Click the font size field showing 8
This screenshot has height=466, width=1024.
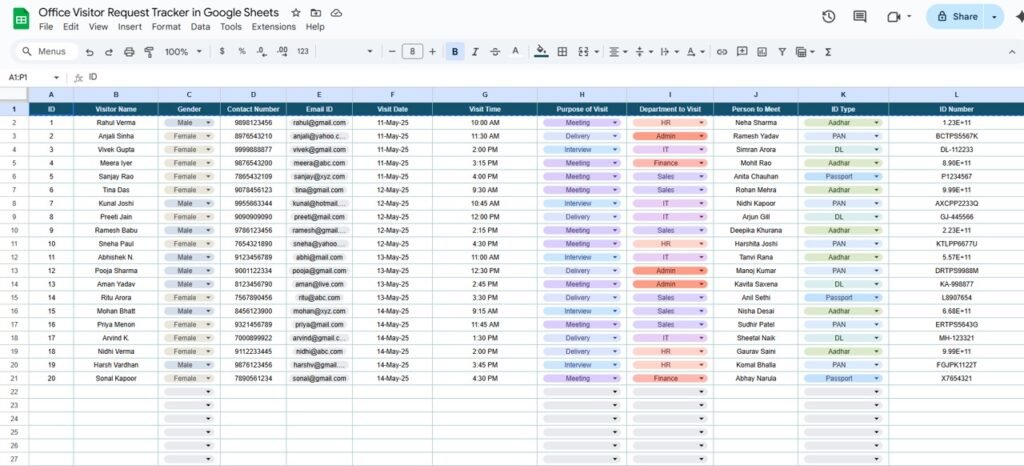pyautogui.click(x=412, y=51)
